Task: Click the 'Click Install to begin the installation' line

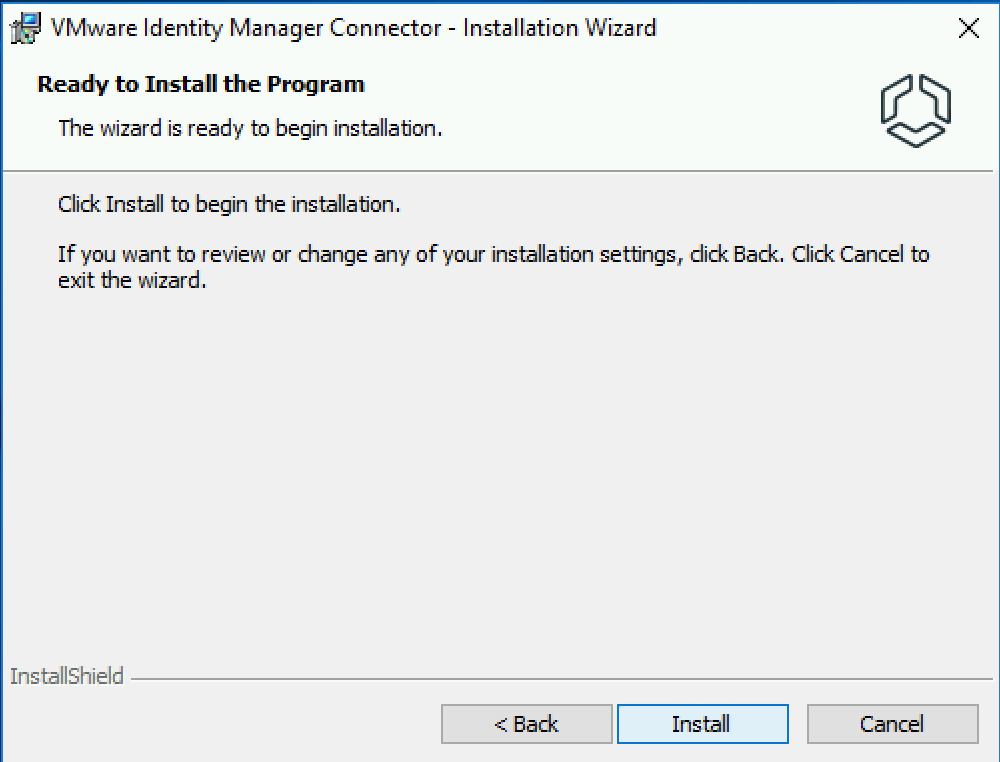Action: coord(229,204)
